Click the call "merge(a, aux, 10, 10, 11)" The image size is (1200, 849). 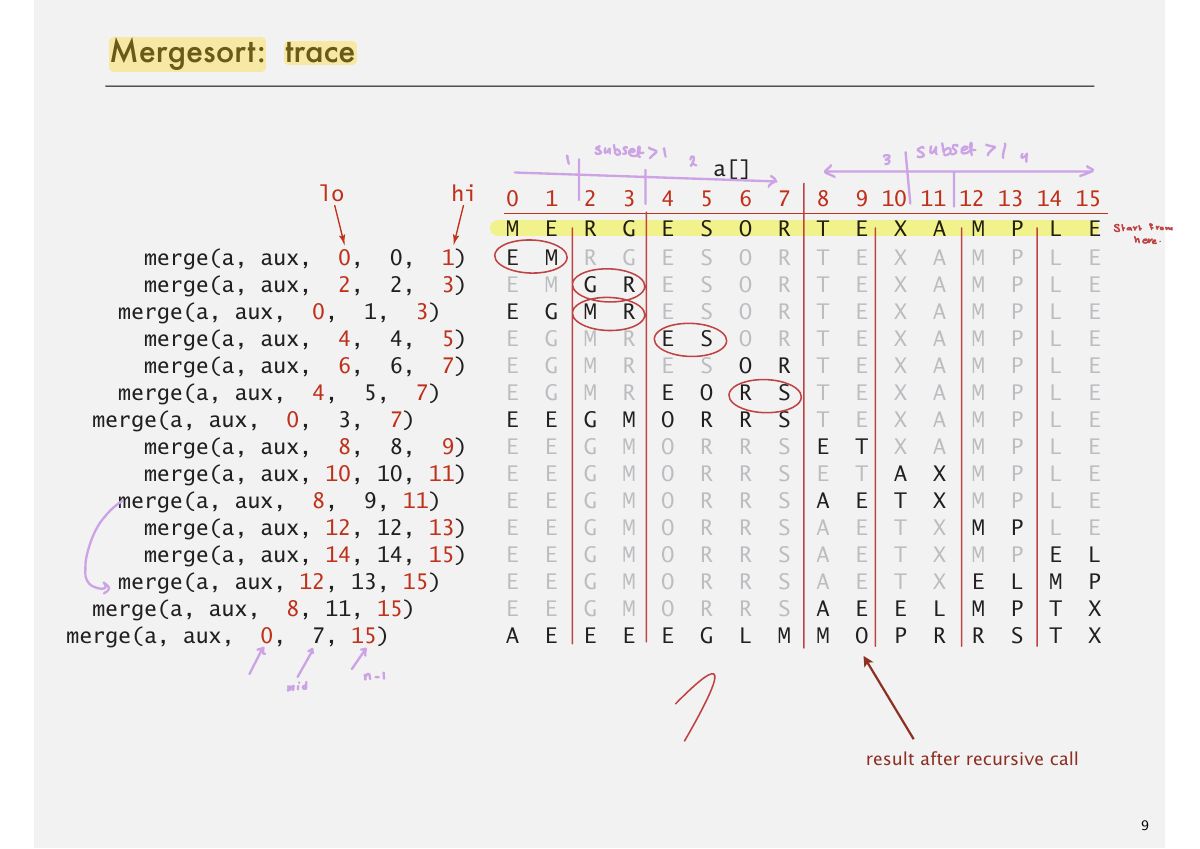tap(305, 474)
